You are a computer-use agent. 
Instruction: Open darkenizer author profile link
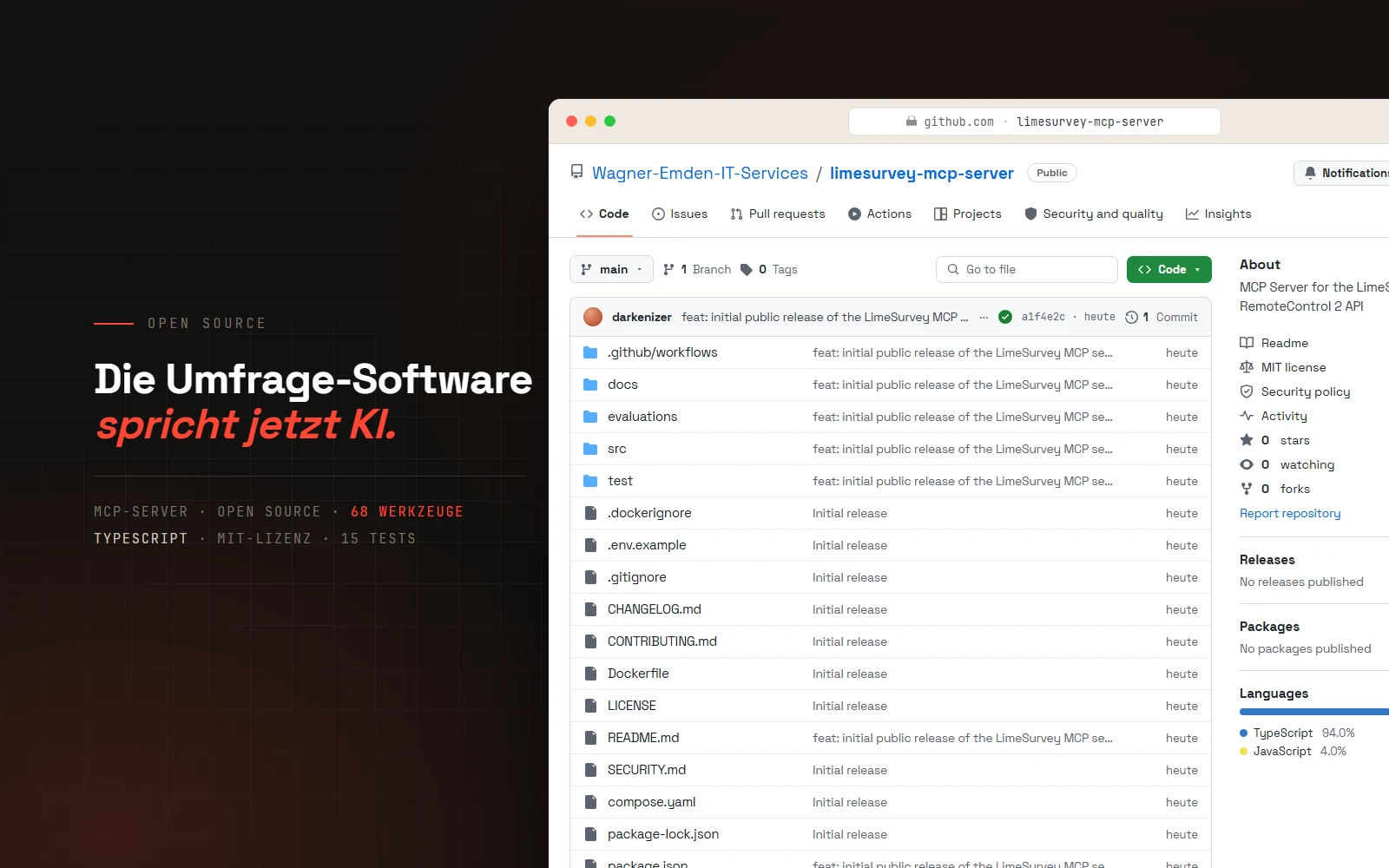pyautogui.click(x=642, y=317)
